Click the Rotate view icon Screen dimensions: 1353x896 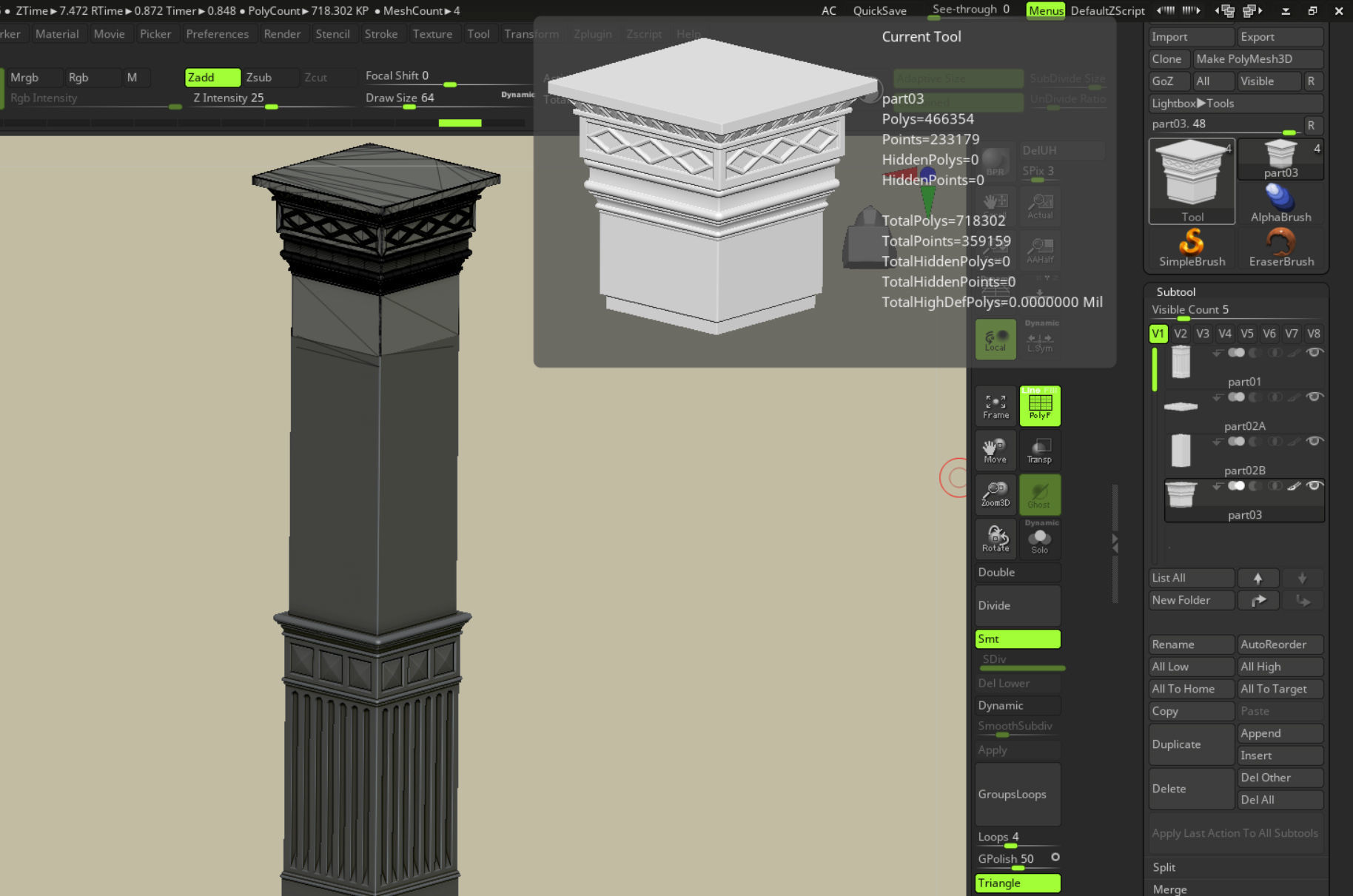[996, 539]
